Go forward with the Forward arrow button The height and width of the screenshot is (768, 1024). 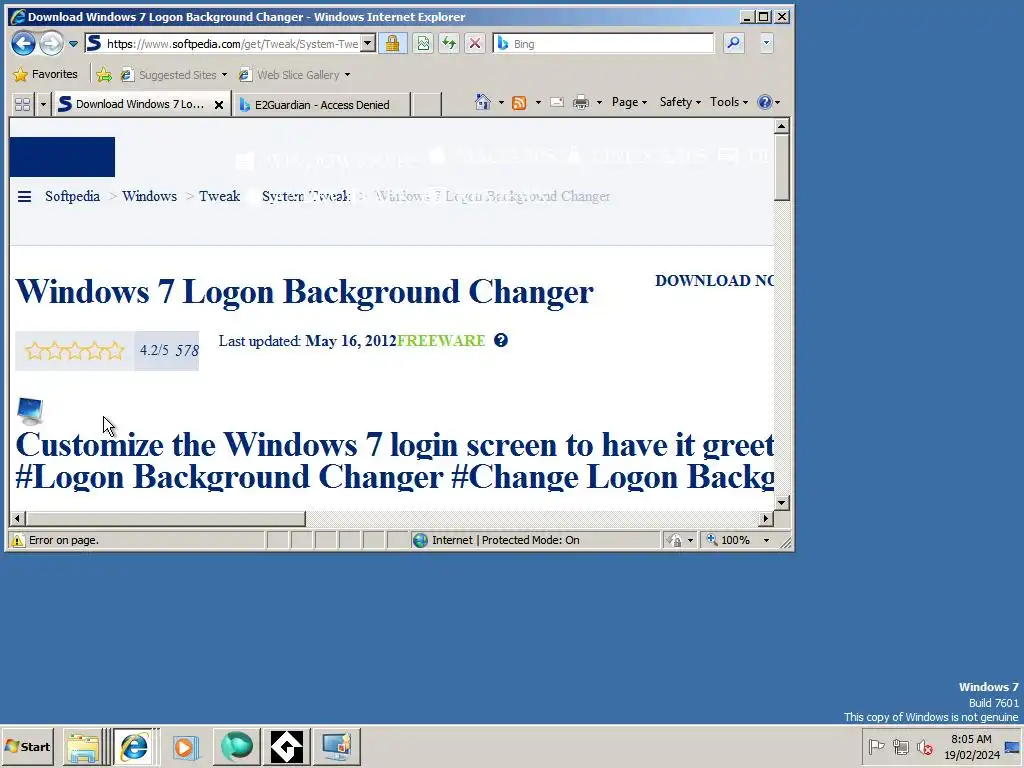[x=51, y=44]
